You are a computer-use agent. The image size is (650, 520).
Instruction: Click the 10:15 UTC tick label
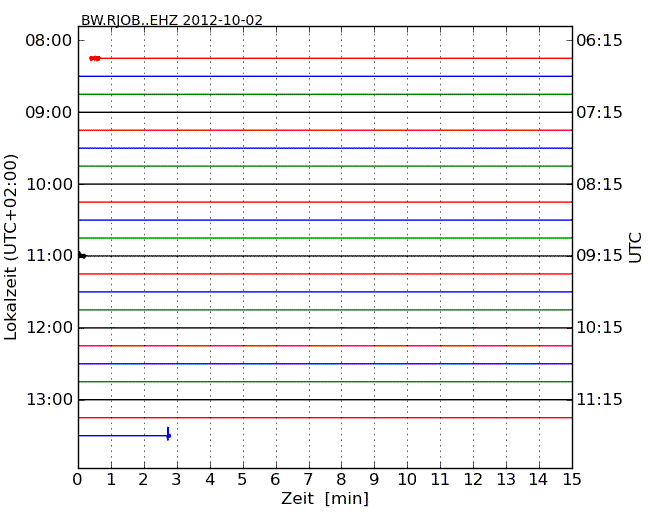tap(599, 328)
